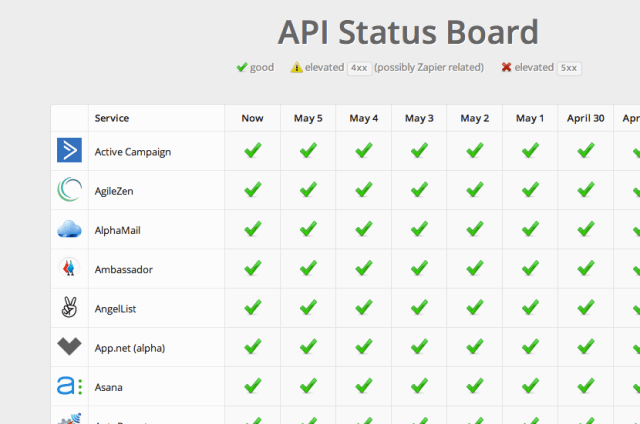The height and width of the screenshot is (424, 640).
Task: Open the Active Campaign service link
Action: tap(133, 152)
